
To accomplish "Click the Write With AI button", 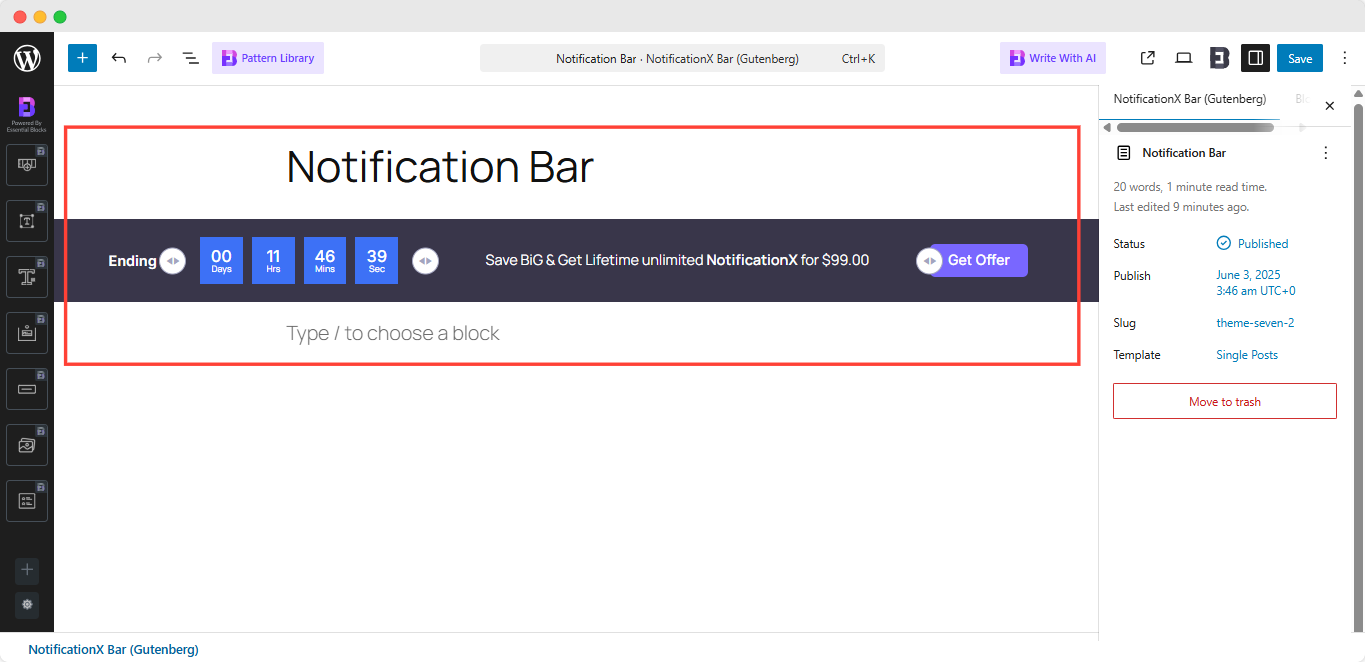I will (1053, 58).
